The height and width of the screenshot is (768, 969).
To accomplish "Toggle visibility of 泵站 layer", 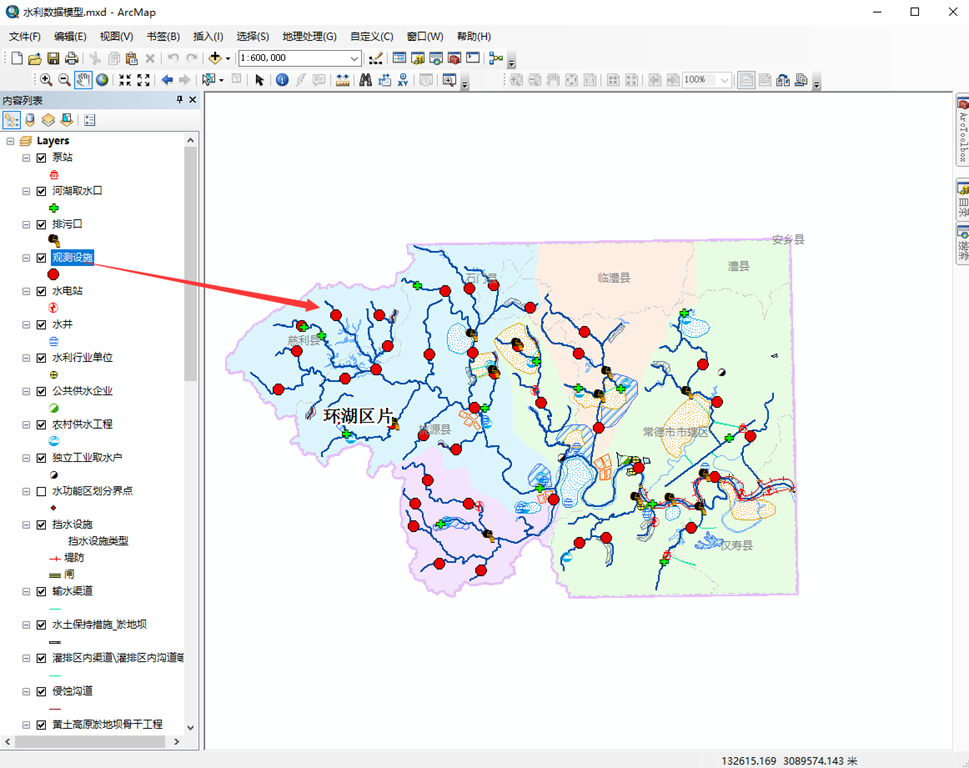I will (41, 158).
